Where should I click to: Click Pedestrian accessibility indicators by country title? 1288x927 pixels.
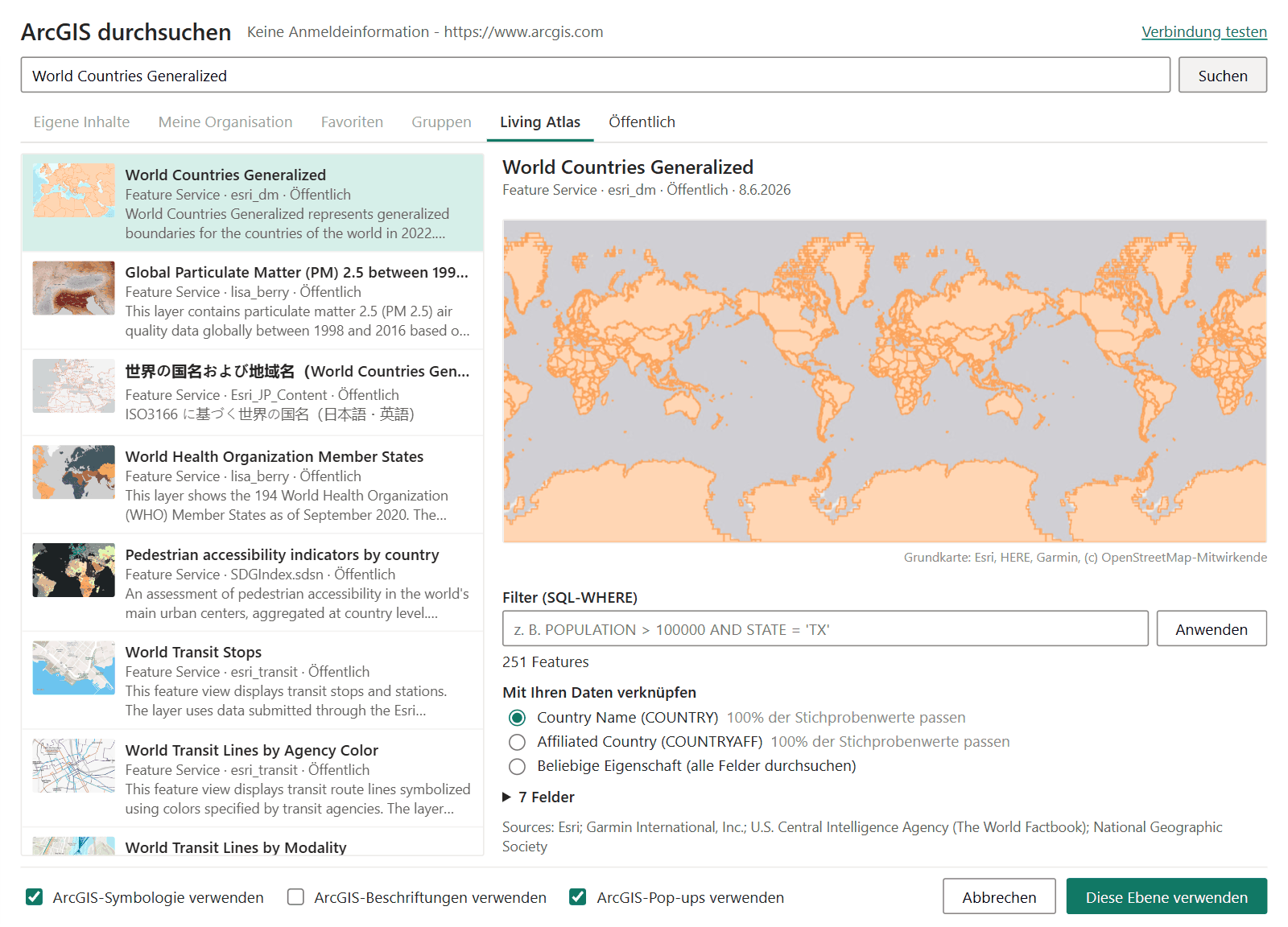tap(282, 554)
